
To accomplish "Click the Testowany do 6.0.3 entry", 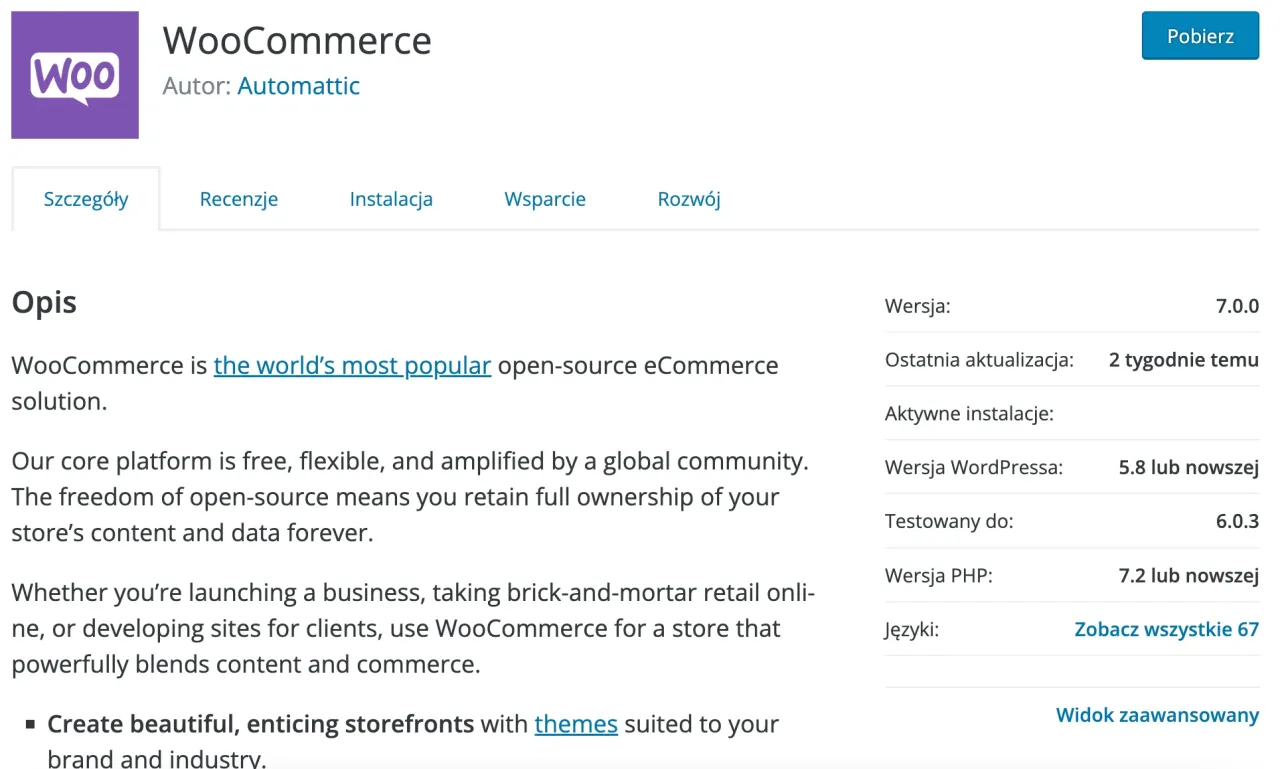I will click(x=1070, y=521).
